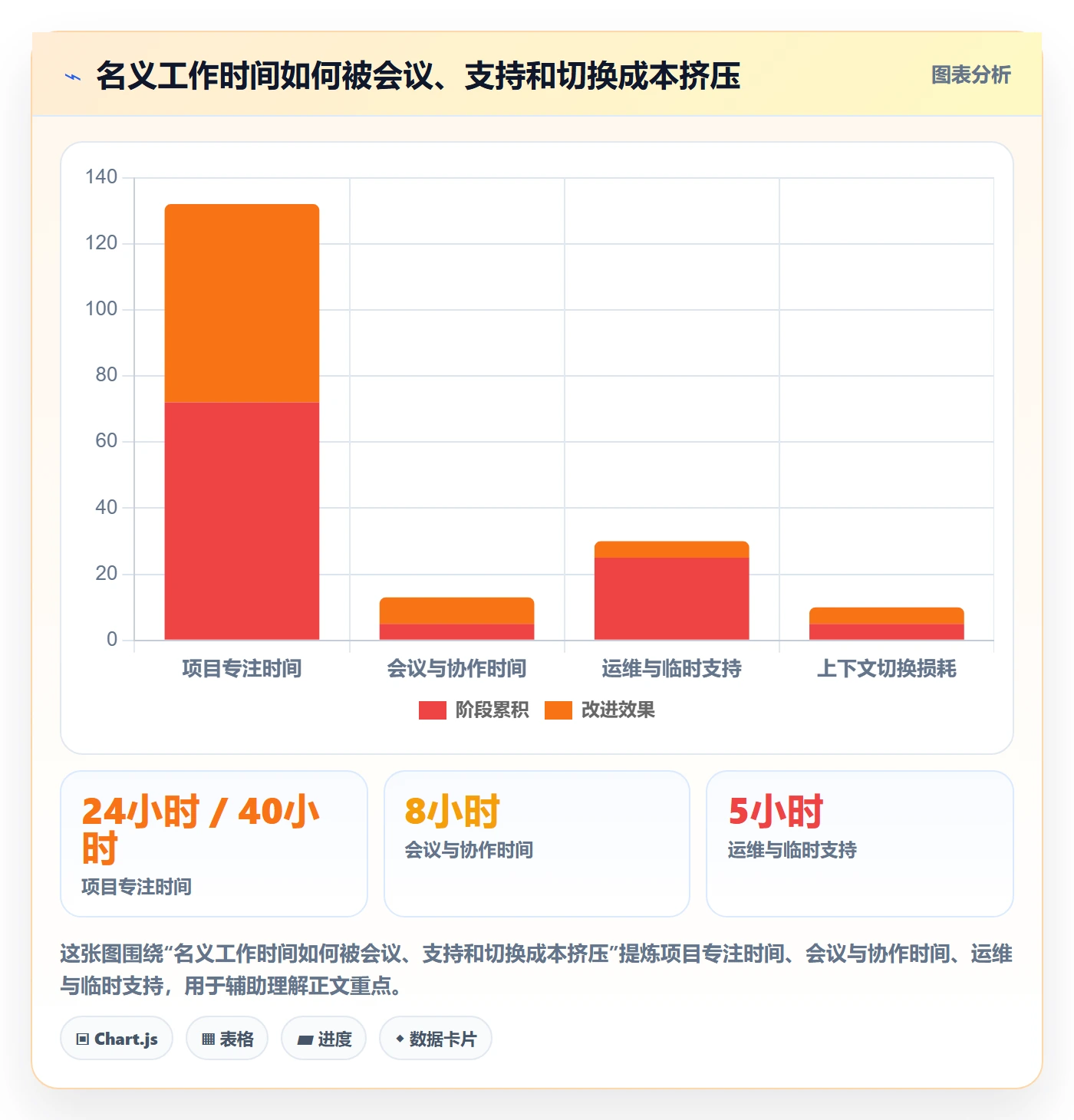Toggle the 改进效果 orange legend swatch
The width and height of the screenshot is (1074, 1120).
pos(558,710)
